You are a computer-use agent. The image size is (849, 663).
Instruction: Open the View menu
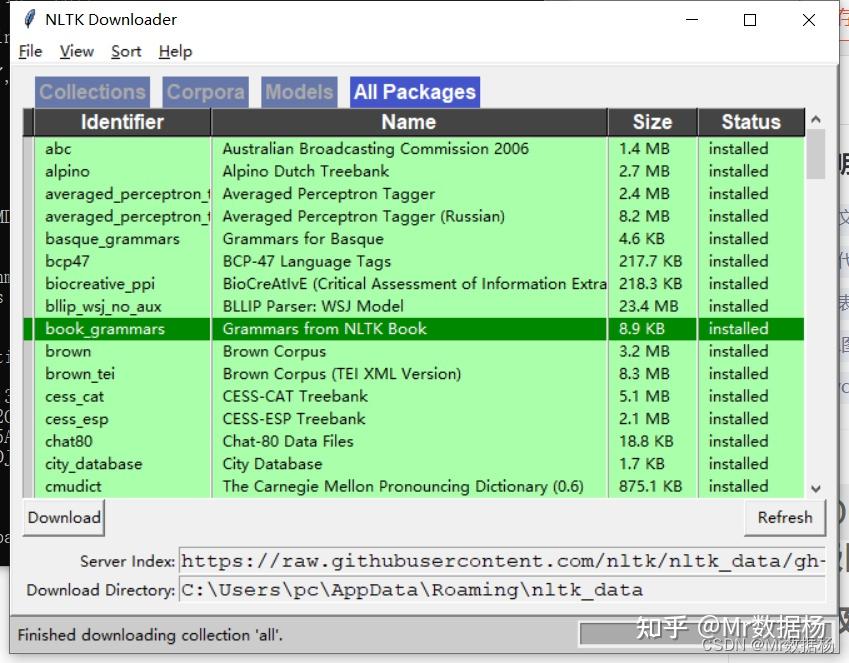tap(77, 51)
